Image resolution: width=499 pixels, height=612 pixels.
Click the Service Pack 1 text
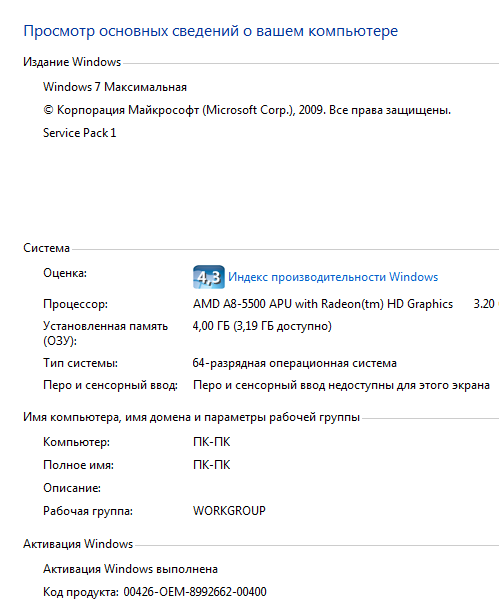point(80,133)
